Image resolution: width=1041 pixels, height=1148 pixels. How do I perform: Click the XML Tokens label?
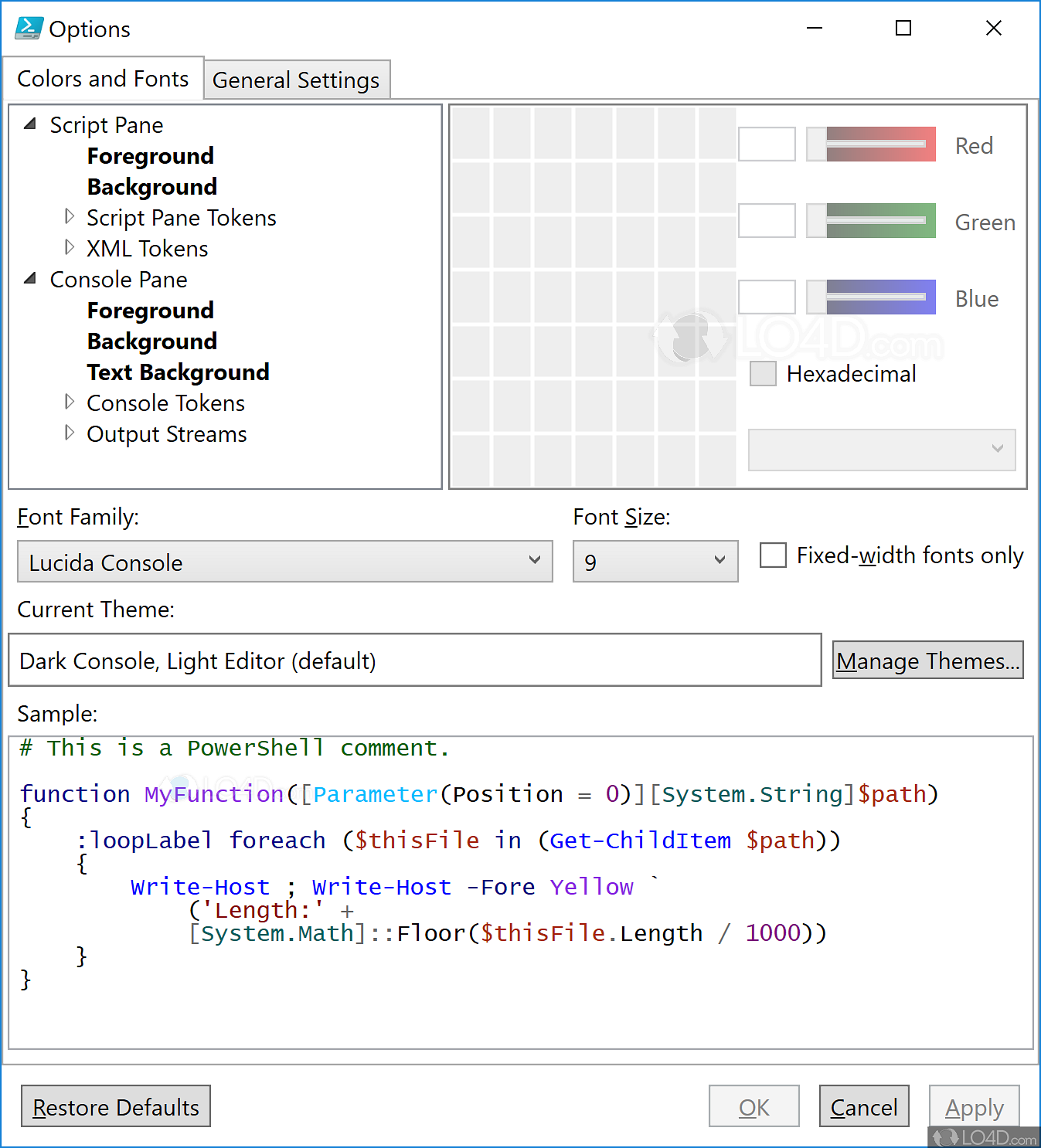pyautogui.click(x=148, y=249)
